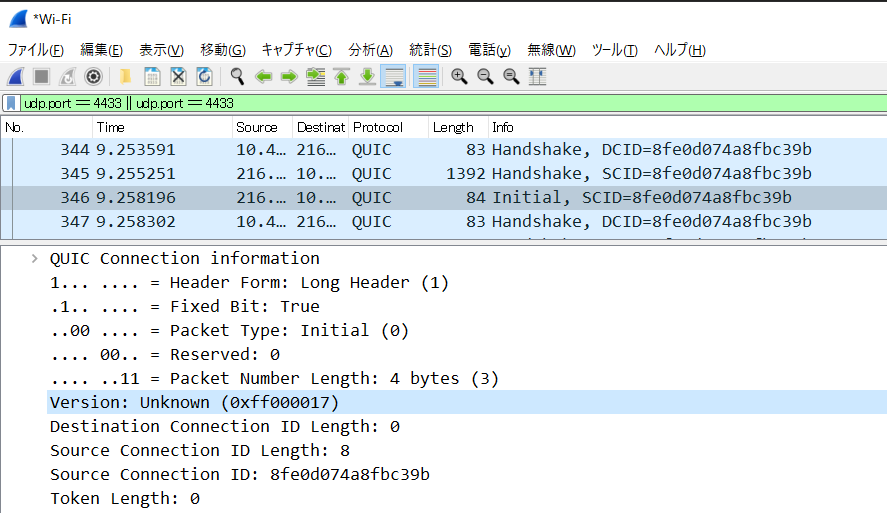Select packet 346 Initial row
Viewport: 887px width, 513px height.
pos(444,198)
